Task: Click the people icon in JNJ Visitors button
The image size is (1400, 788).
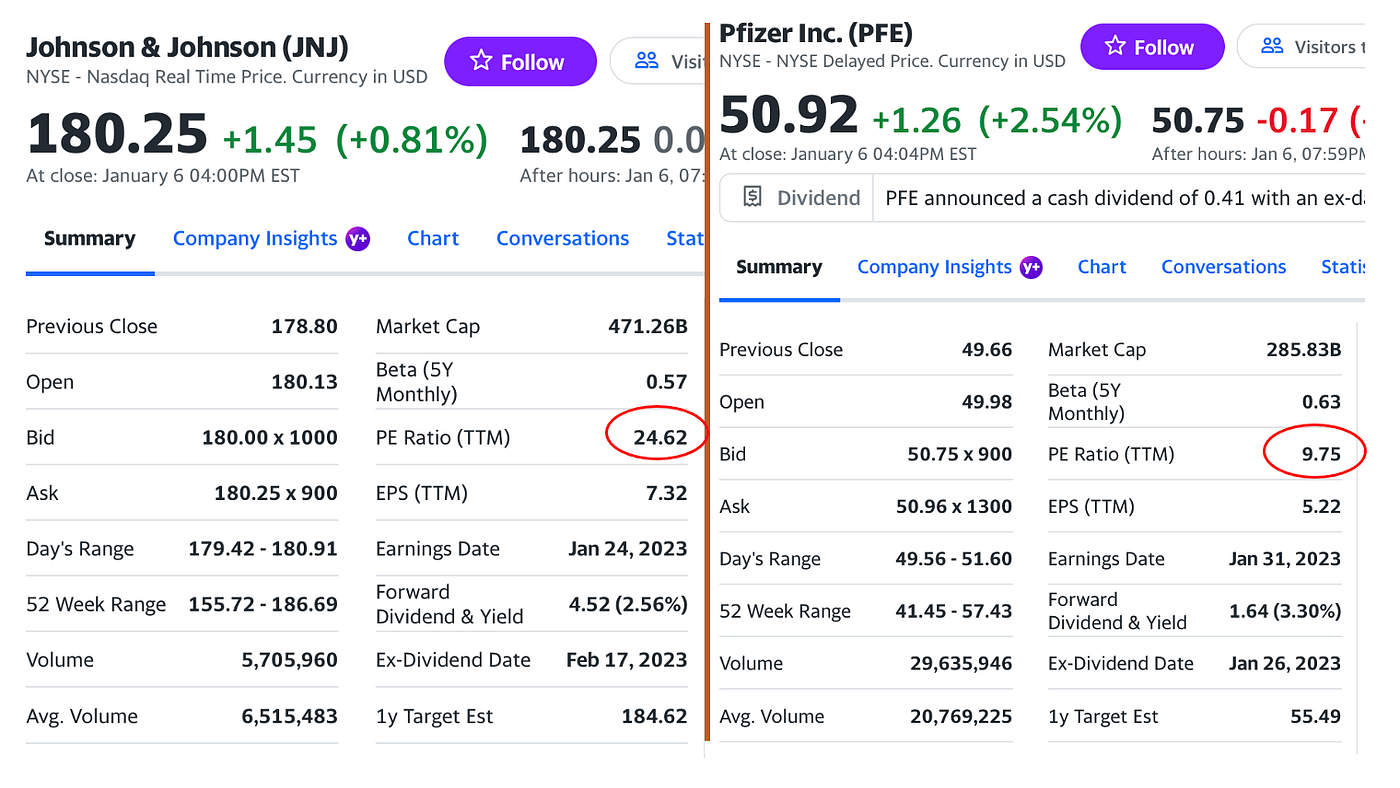Action: pyautogui.click(x=647, y=61)
